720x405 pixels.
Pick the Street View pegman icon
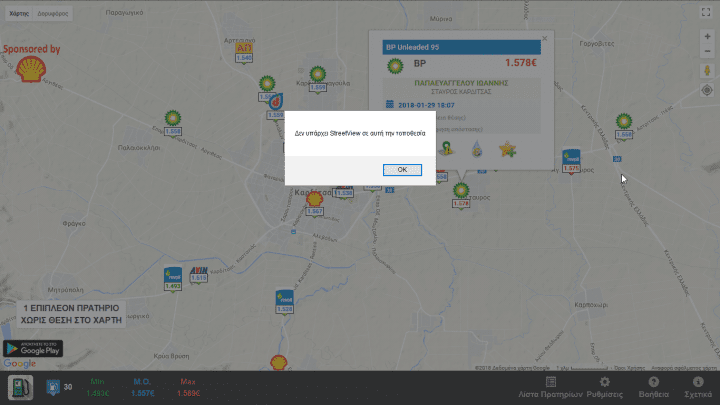click(707, 71)
